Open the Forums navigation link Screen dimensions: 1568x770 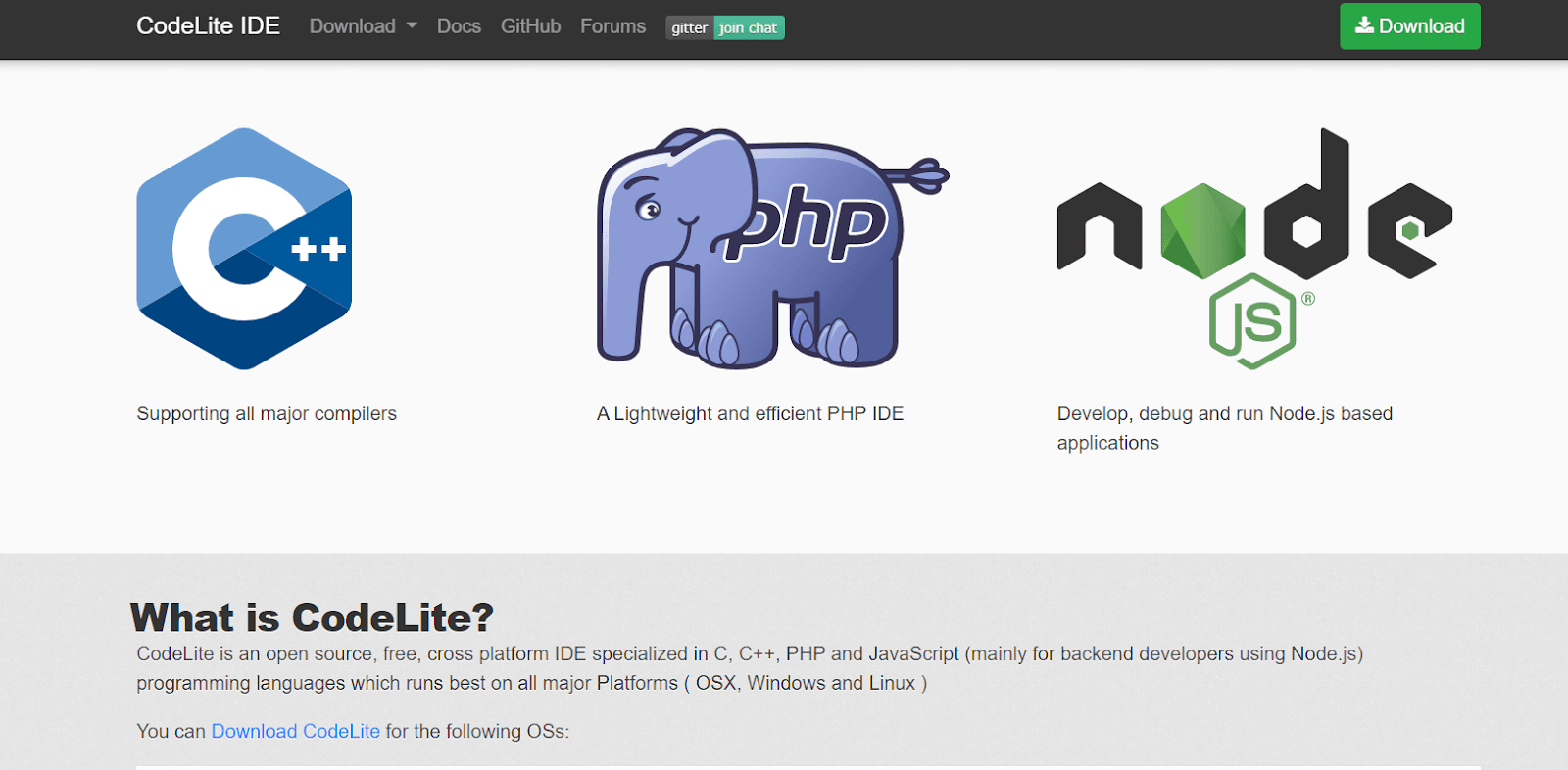[x=612, y=26]
